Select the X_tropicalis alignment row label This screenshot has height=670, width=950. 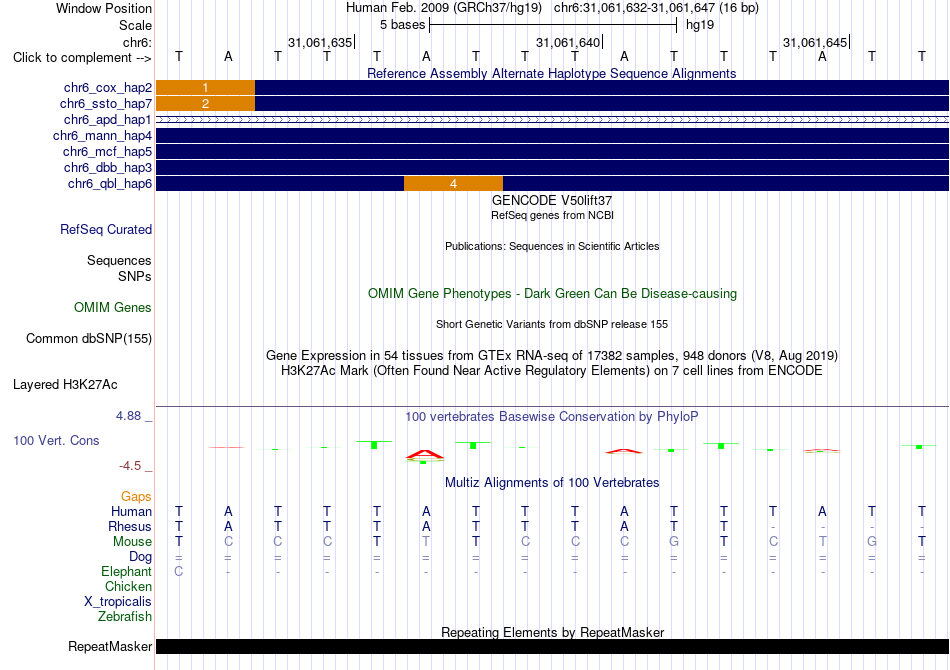coord(118,602)
